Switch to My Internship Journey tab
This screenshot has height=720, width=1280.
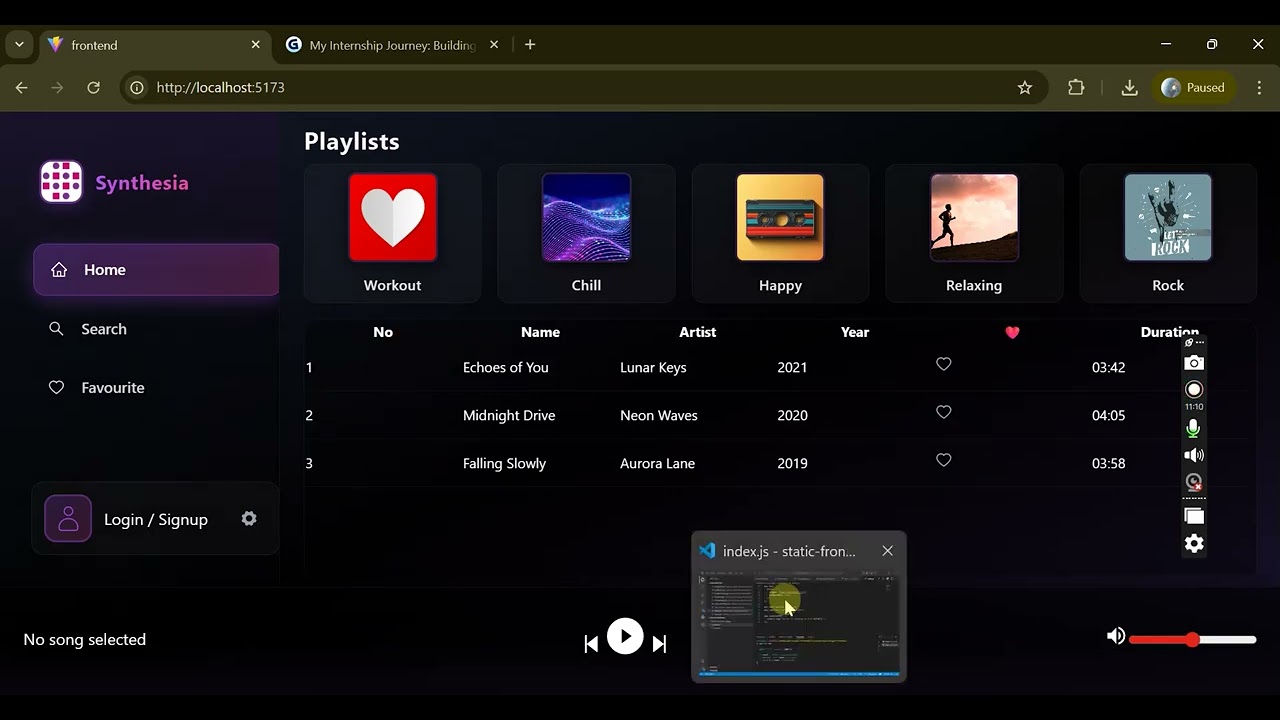coord(392,45)
